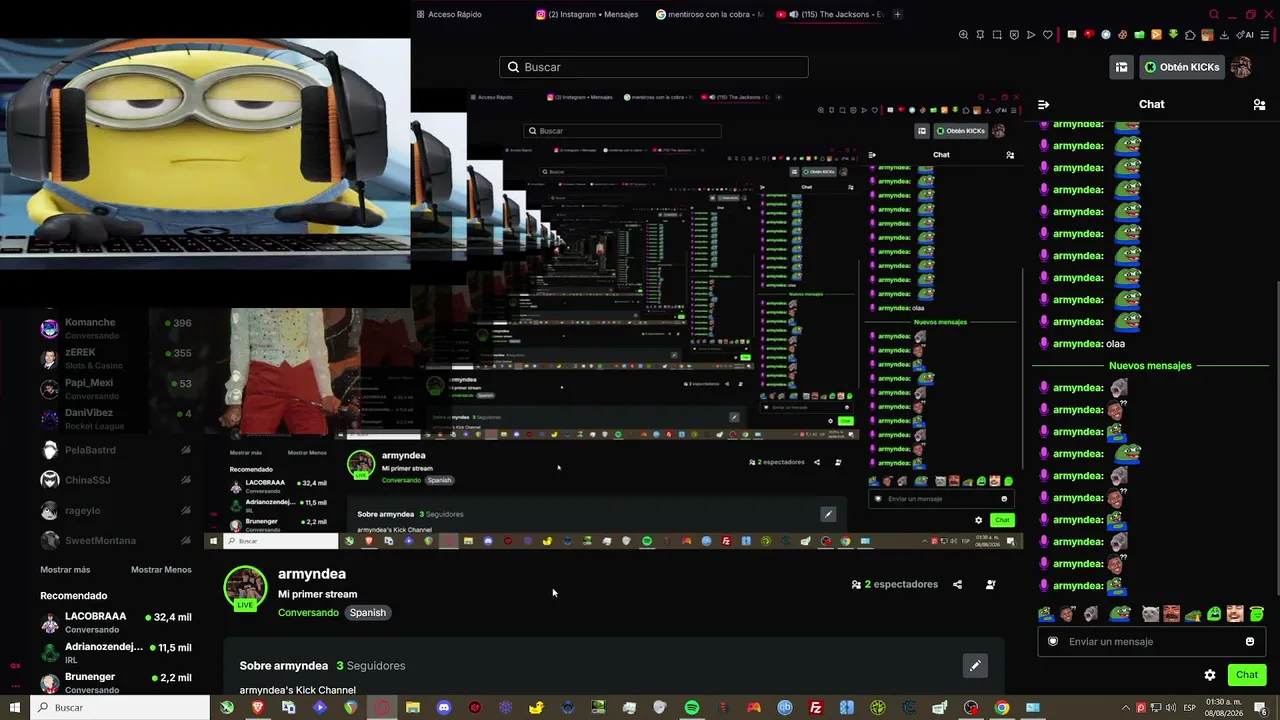The height and width of the screenshot is (720, 1280).
Task: Open the offline ChinaSSJ channel
Action: point(116,480)
